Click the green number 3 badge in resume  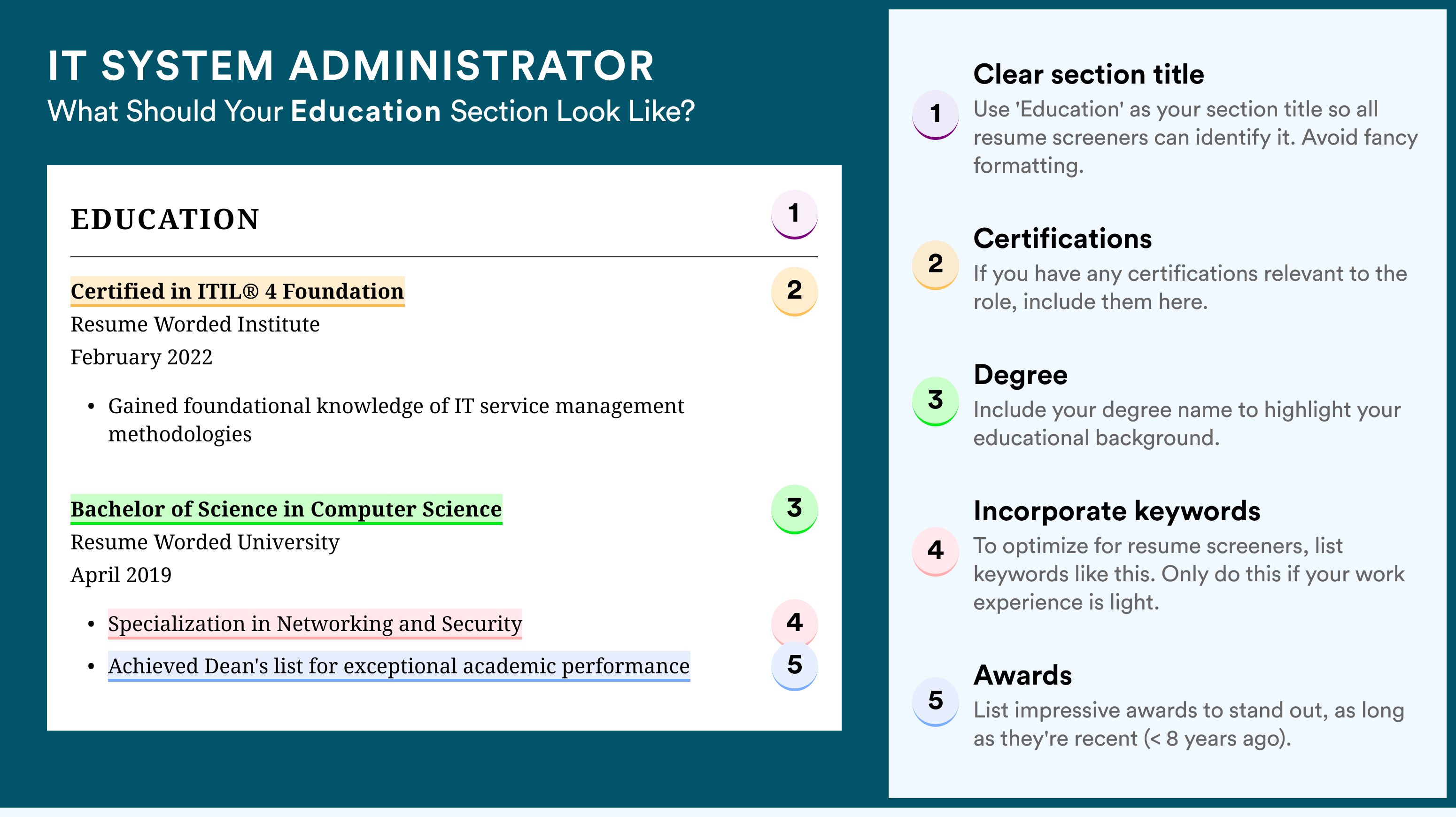point(794,509)
